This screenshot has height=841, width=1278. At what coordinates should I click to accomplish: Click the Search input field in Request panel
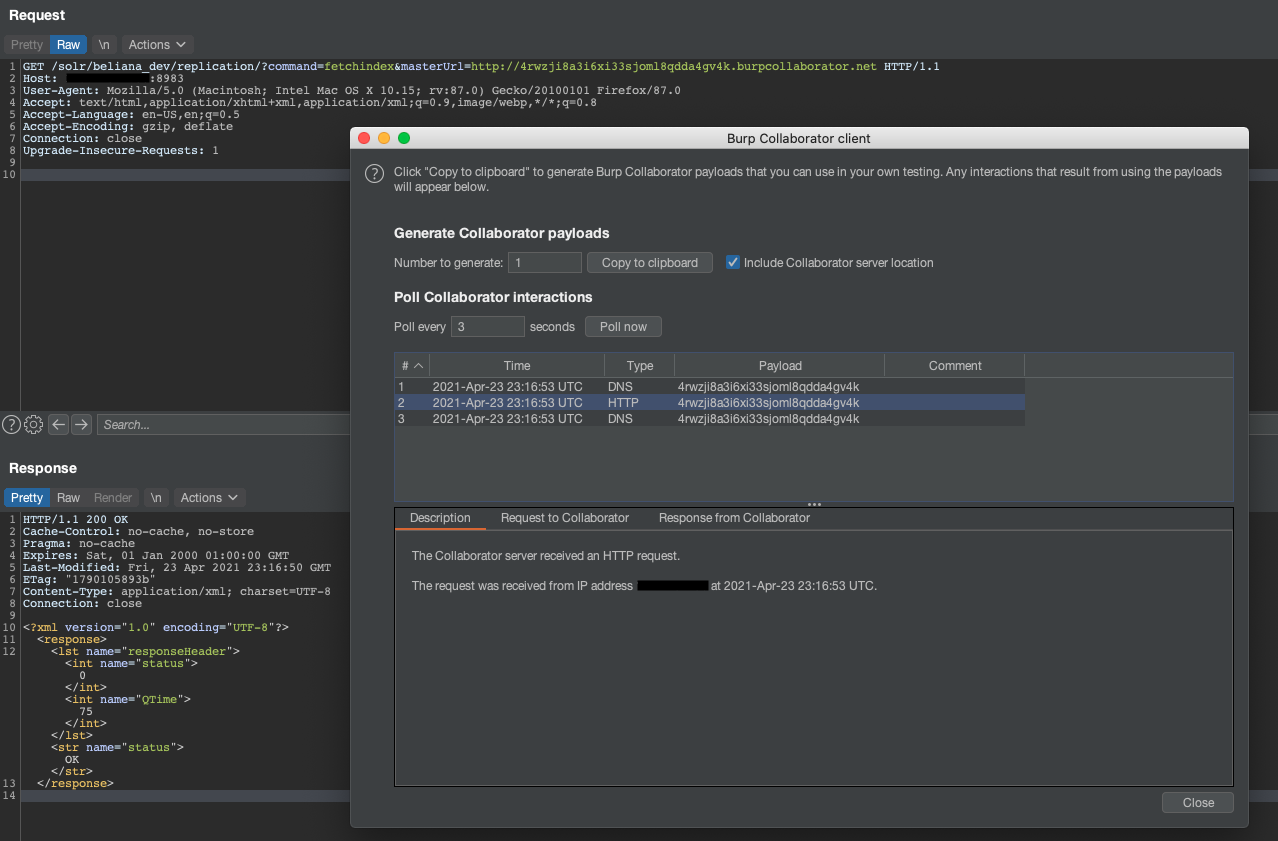pos(223,424)
